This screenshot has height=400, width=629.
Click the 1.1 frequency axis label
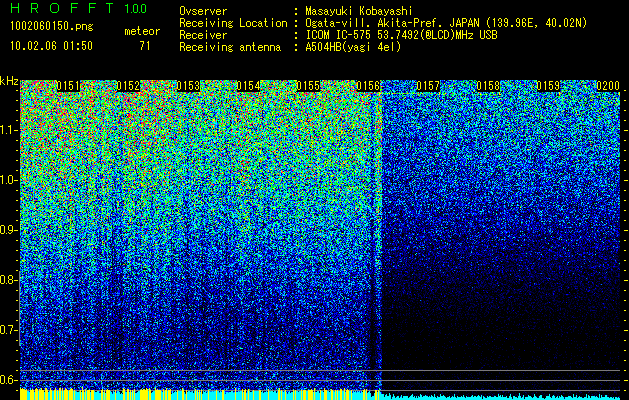point(9,130)
